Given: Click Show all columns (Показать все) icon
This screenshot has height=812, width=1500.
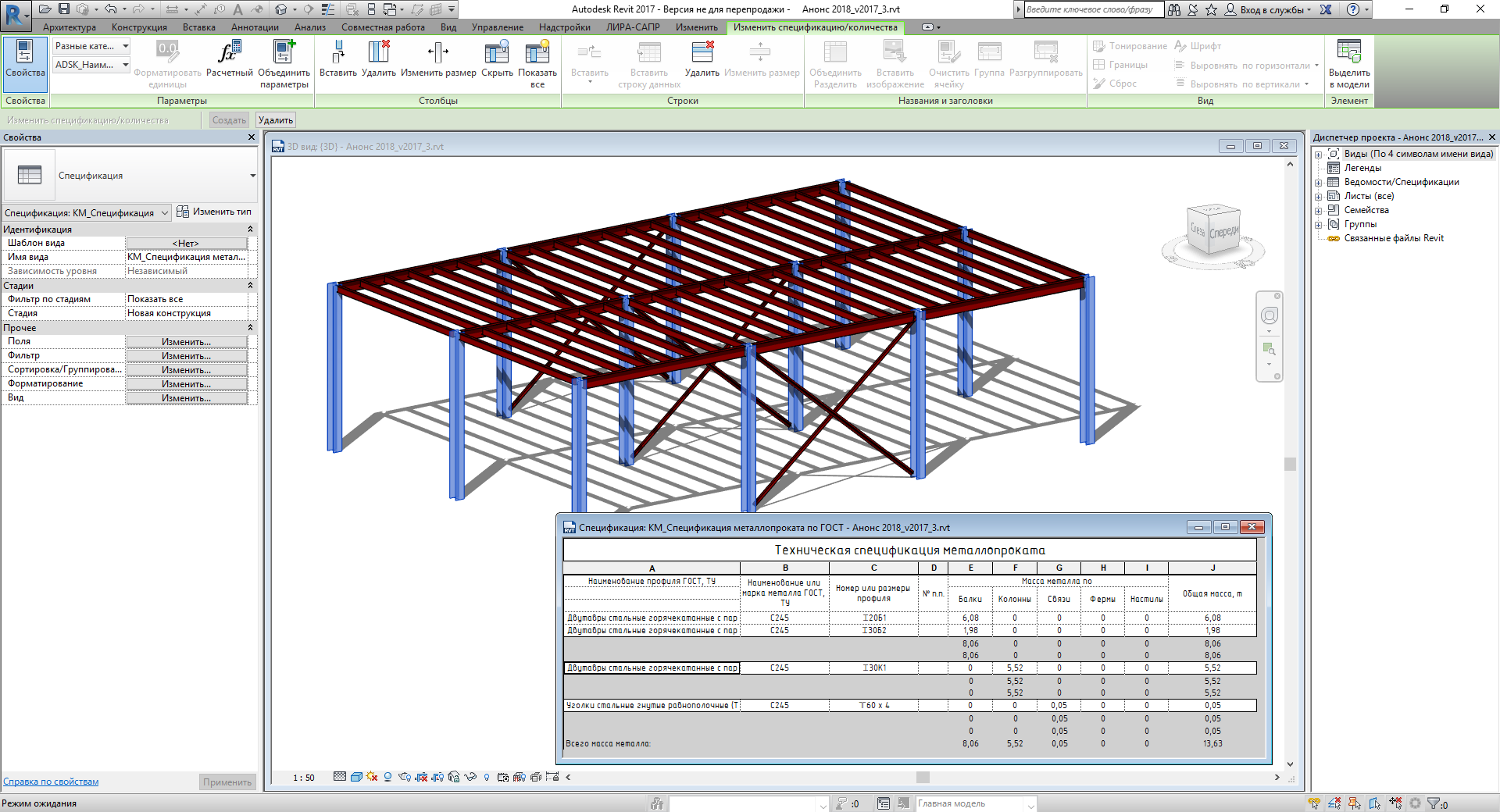Looking at the screenshot, I should point(537,54).
